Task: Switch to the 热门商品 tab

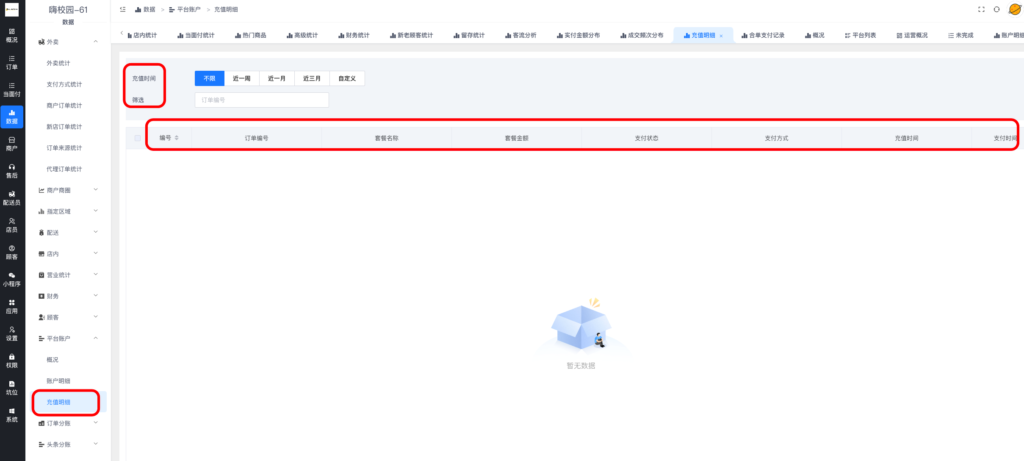Action: click(249, 35)
